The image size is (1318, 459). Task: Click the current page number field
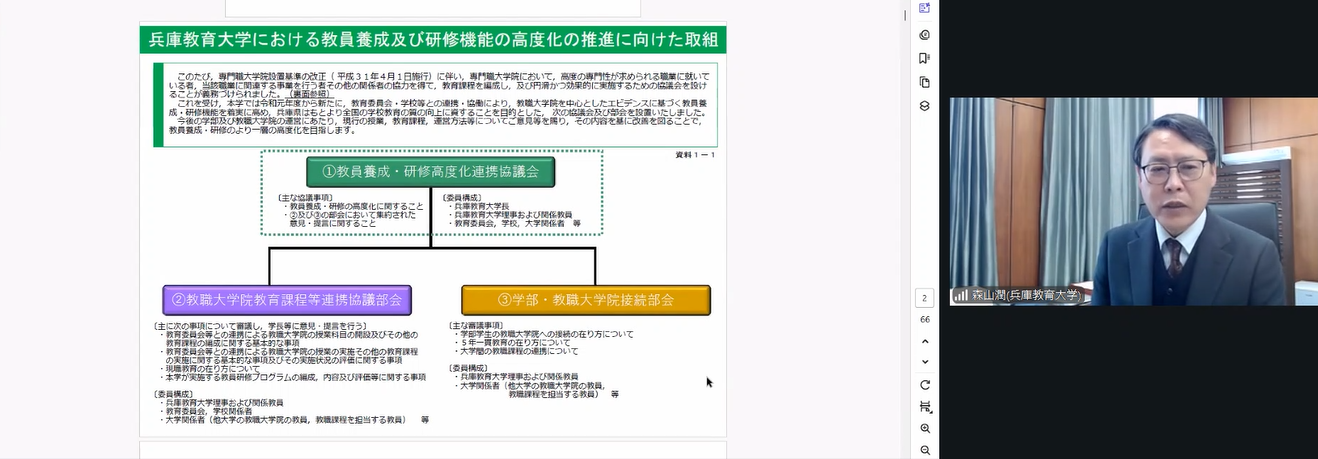click(925, 298)
